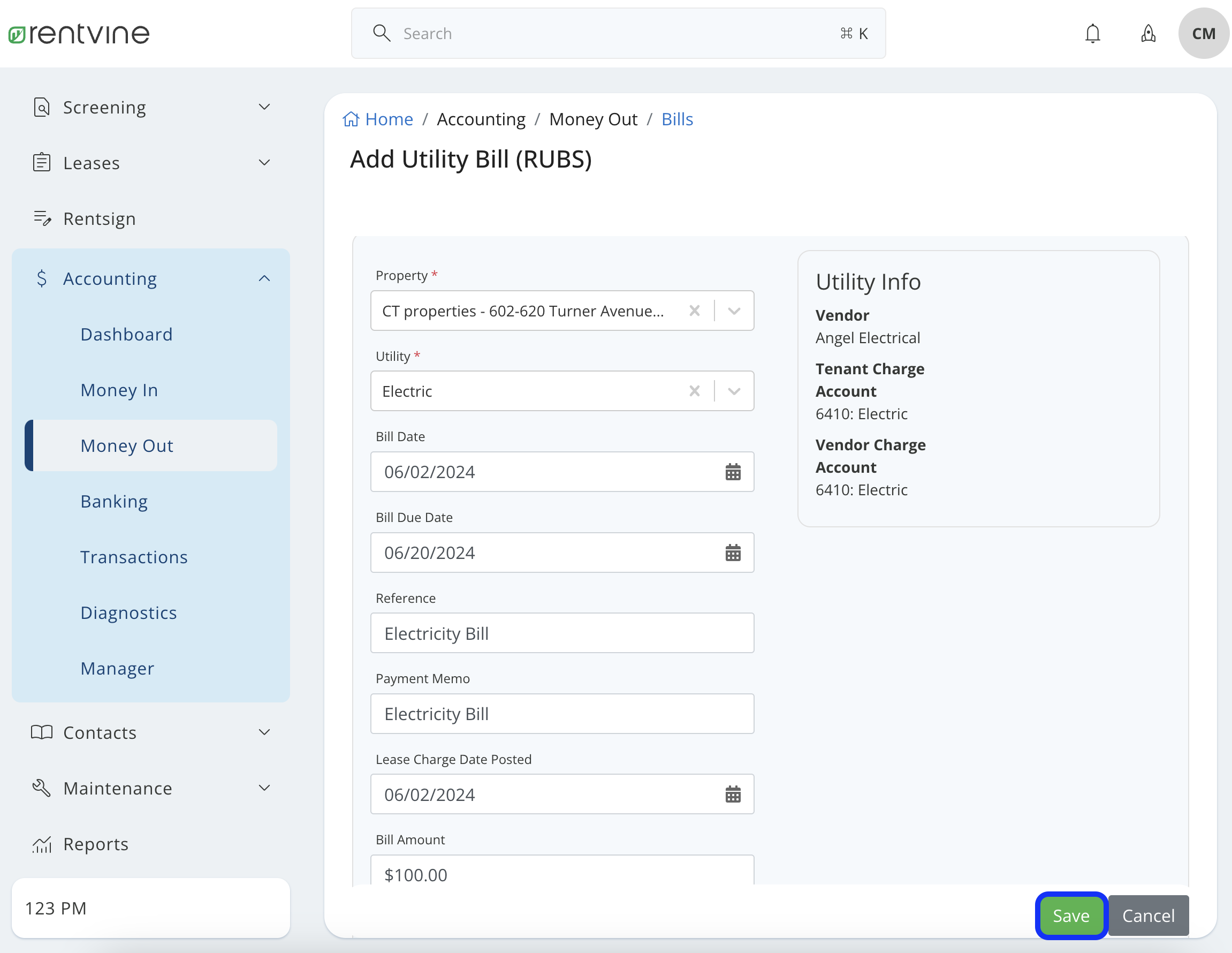
Task: Clear the CT properties selection
Action: [x=695, y=311]
